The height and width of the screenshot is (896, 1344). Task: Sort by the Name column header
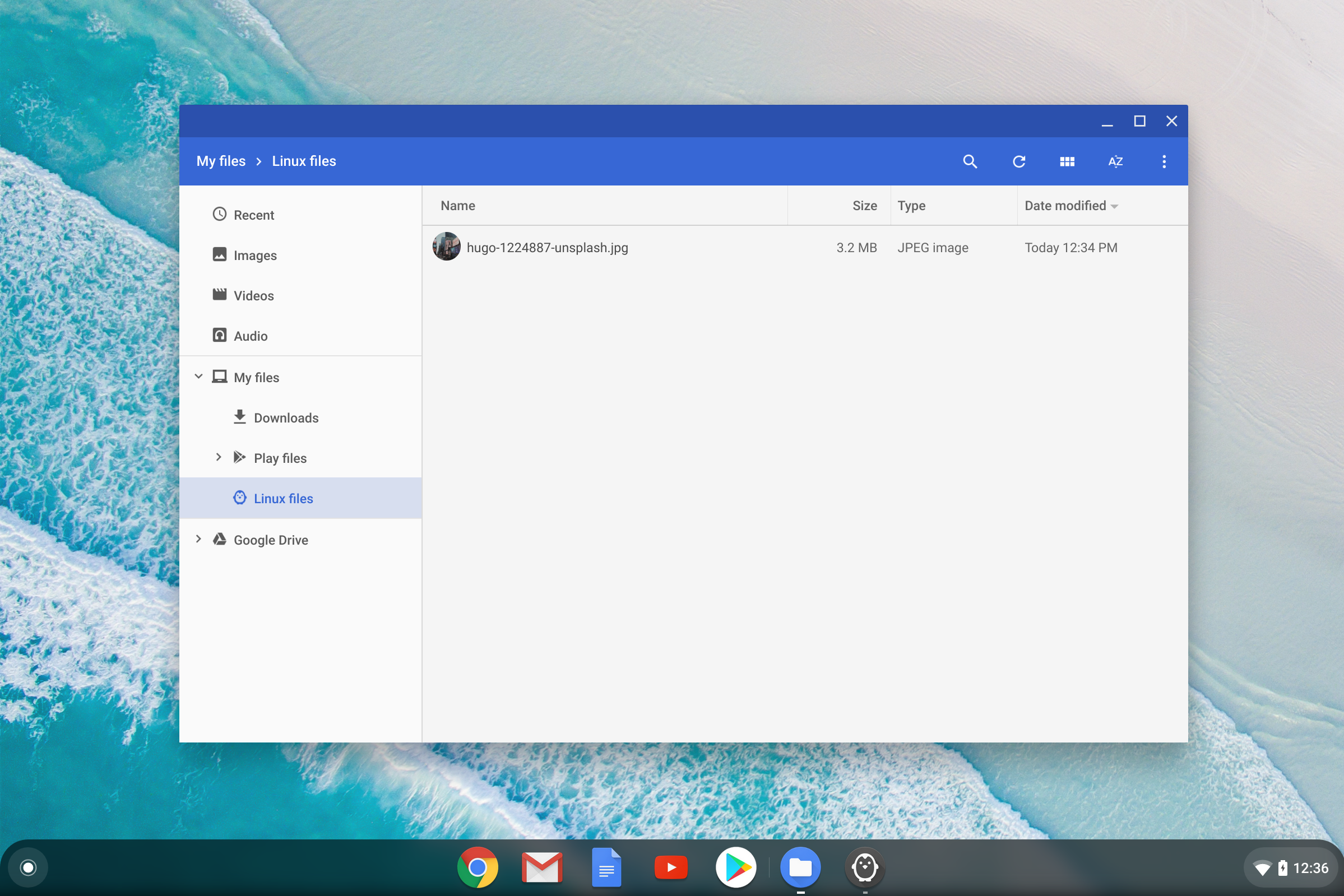pos(458,206)
